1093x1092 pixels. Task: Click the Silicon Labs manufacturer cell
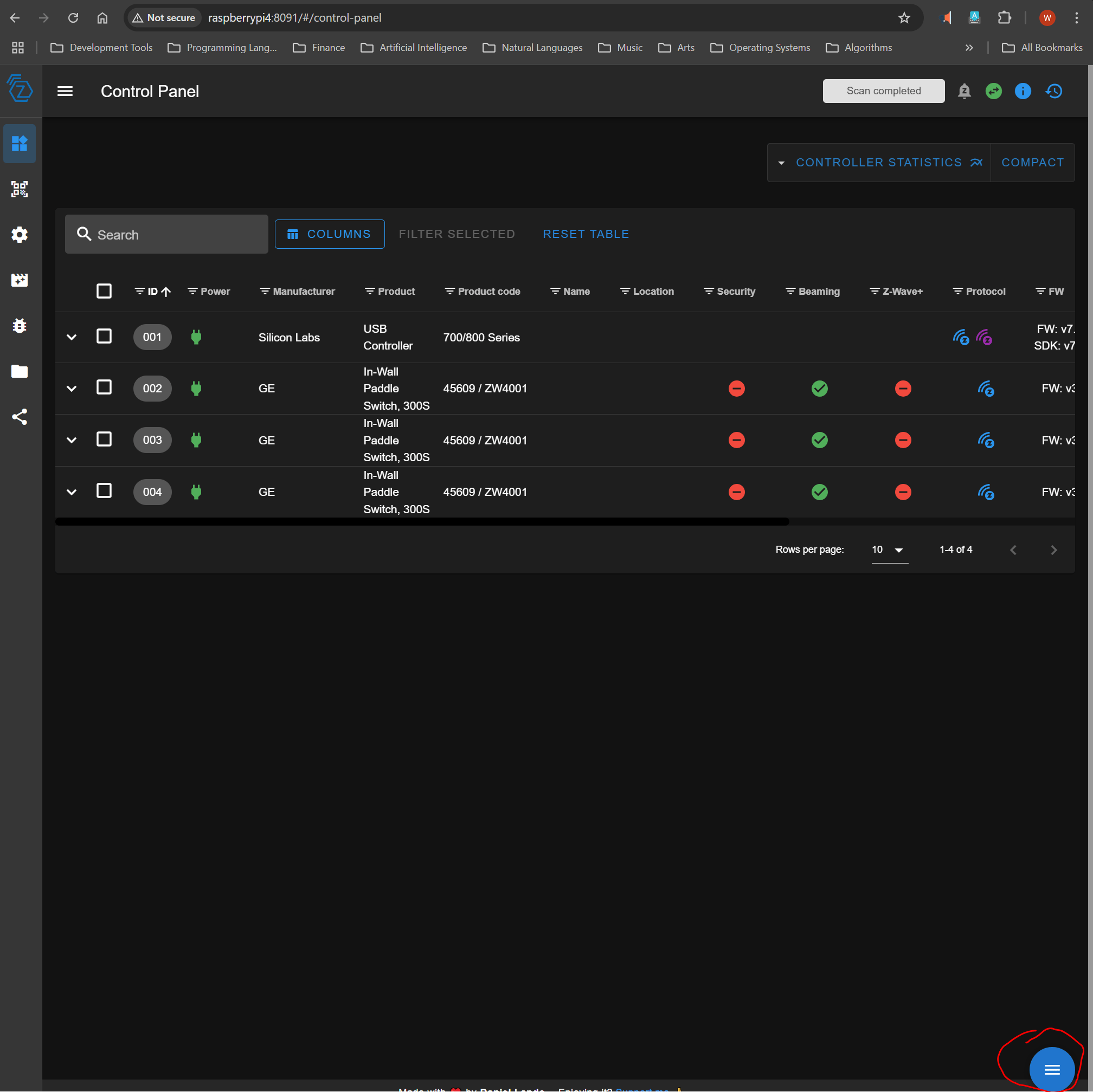click(289, 338)
